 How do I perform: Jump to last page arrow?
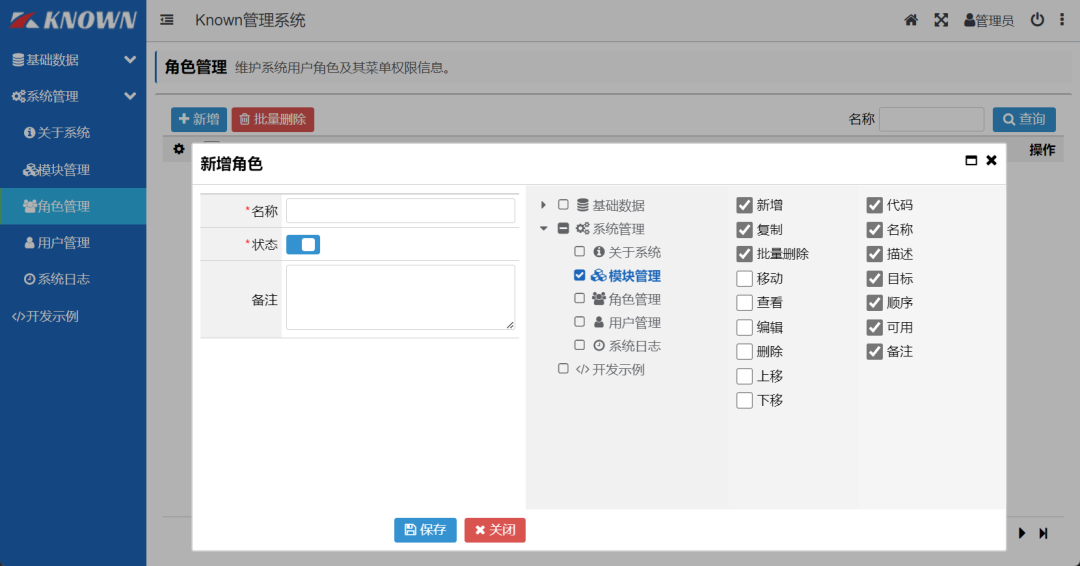pyautogui.click(x=1043, y=533)
